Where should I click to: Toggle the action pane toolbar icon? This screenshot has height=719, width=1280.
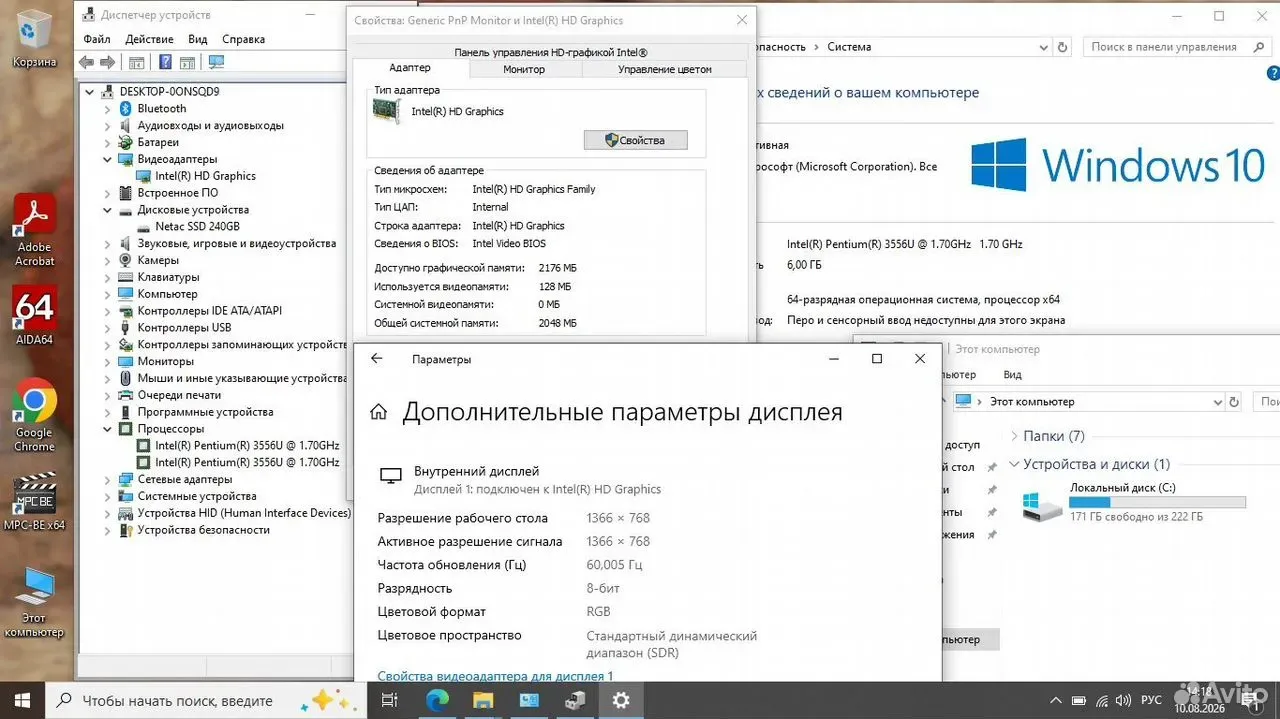point(188,62)
